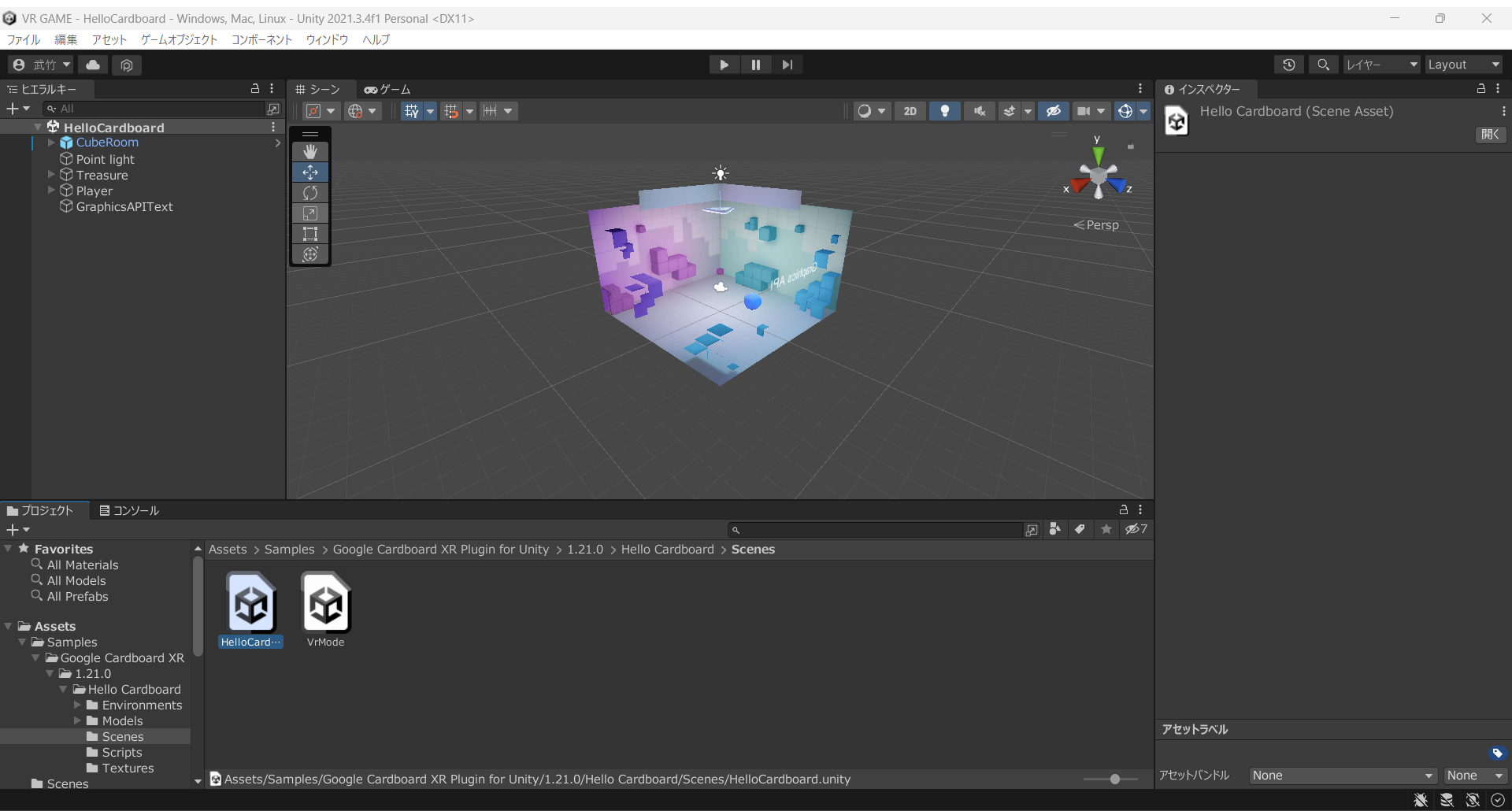
Task: Open the undo history icon
Action: 1288,65
